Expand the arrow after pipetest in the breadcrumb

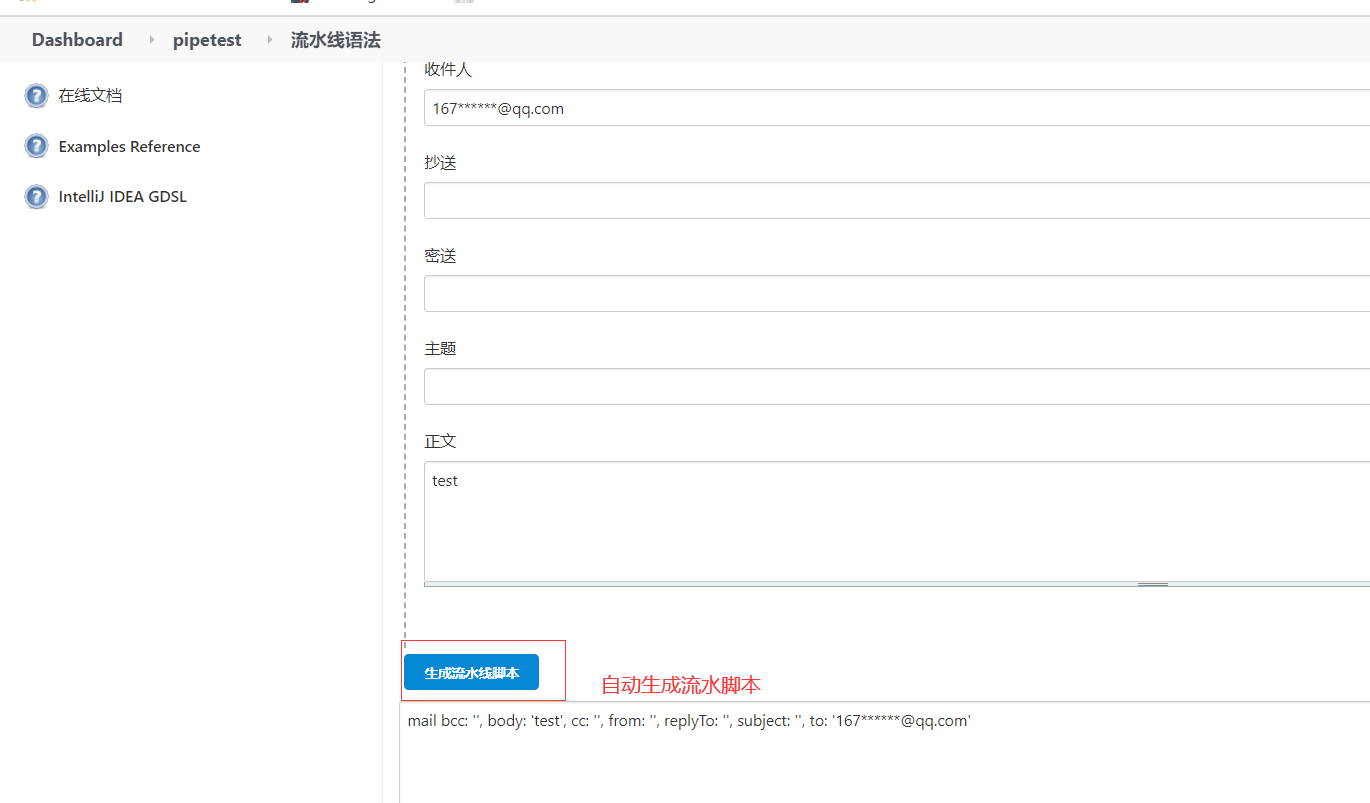click(270, 40)
